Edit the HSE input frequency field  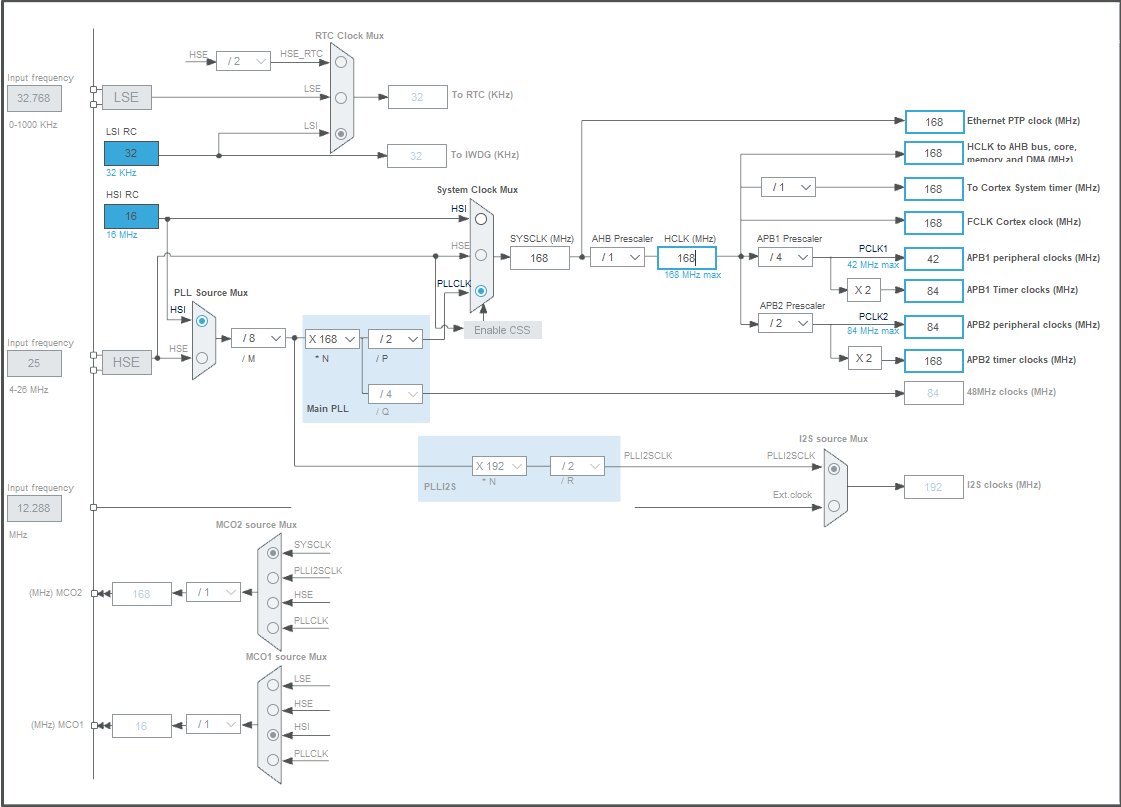pyautogui.click(x=35, y=363)
